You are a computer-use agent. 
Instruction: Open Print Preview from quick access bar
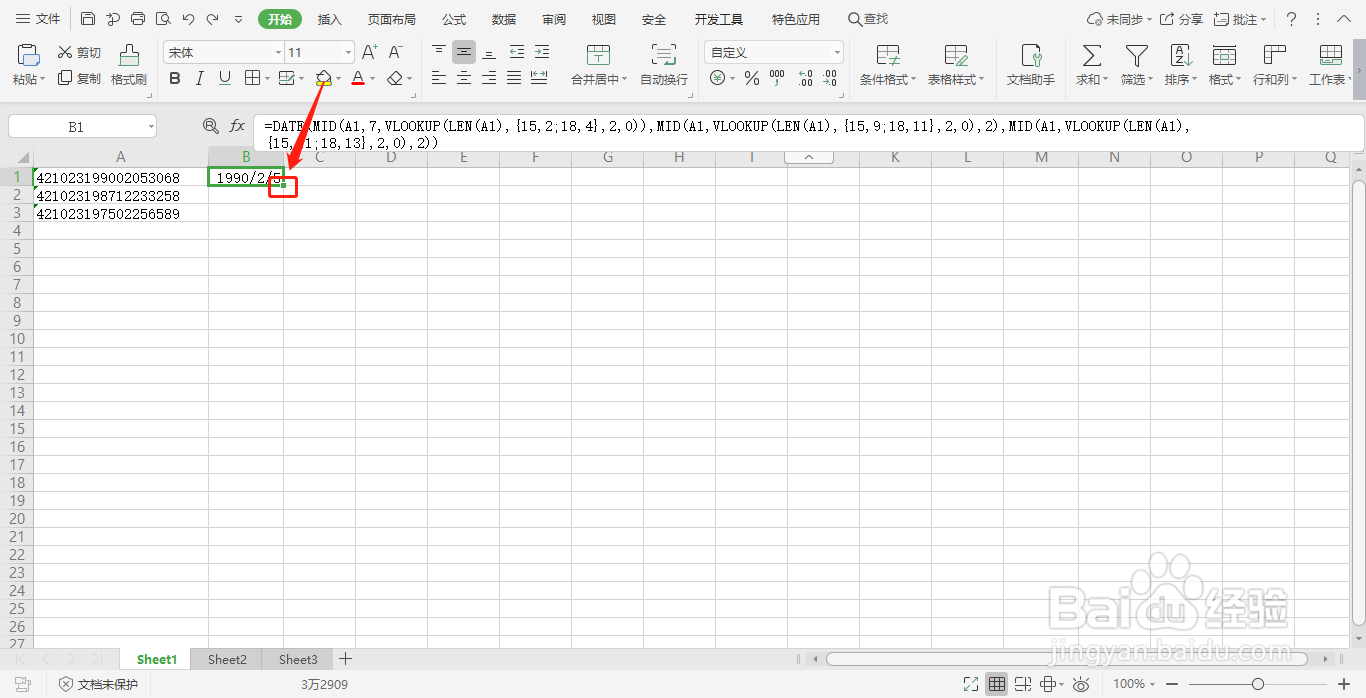pos(163,19)
